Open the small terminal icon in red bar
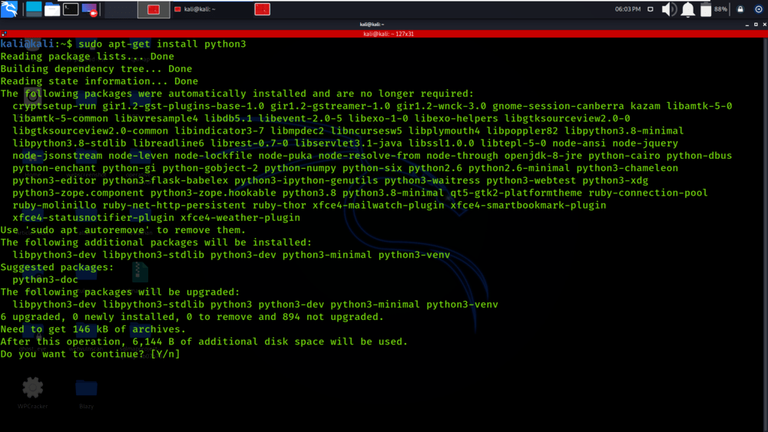The height and width of the screenshot is (432, 768). pyautogui.click(x=4, y=34)
